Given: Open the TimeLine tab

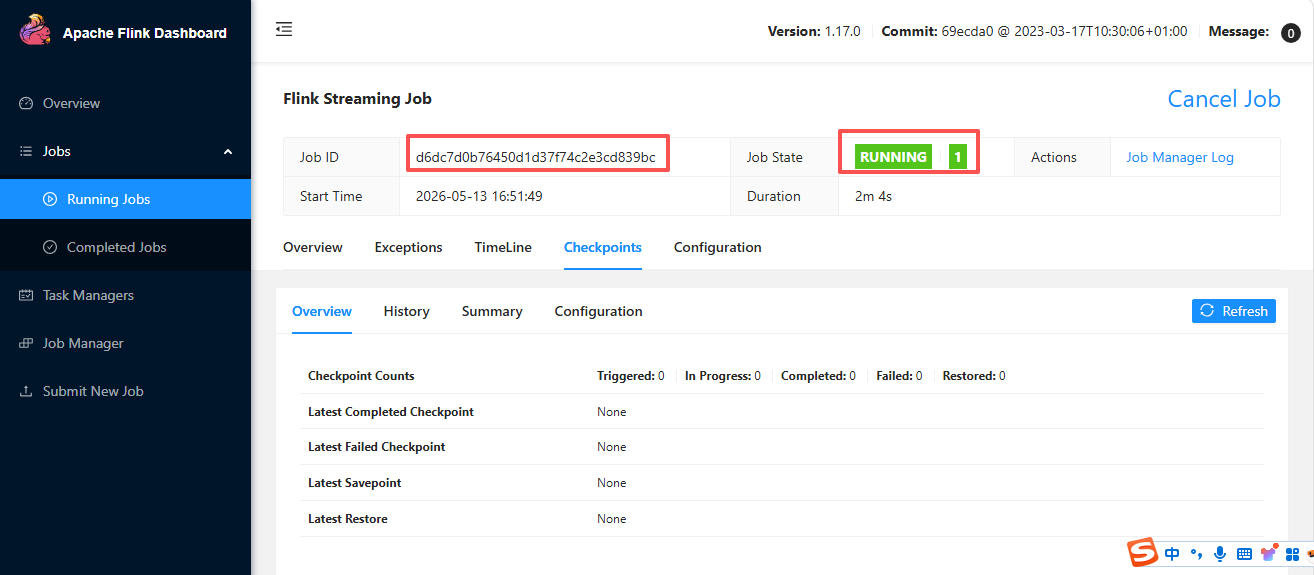Looking at the screenshot, I should click(x=503, y=247).
